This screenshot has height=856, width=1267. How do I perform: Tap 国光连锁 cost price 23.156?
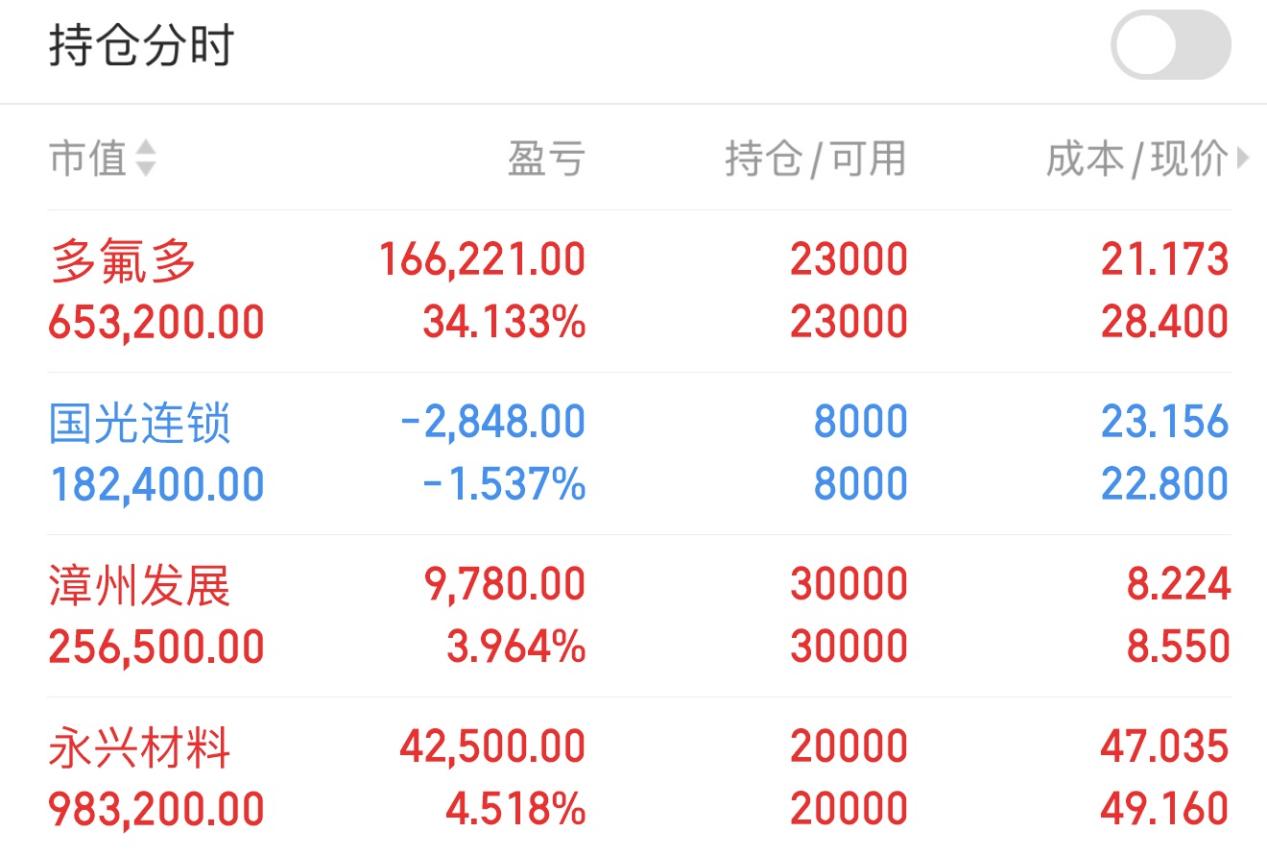point(1165,422)
